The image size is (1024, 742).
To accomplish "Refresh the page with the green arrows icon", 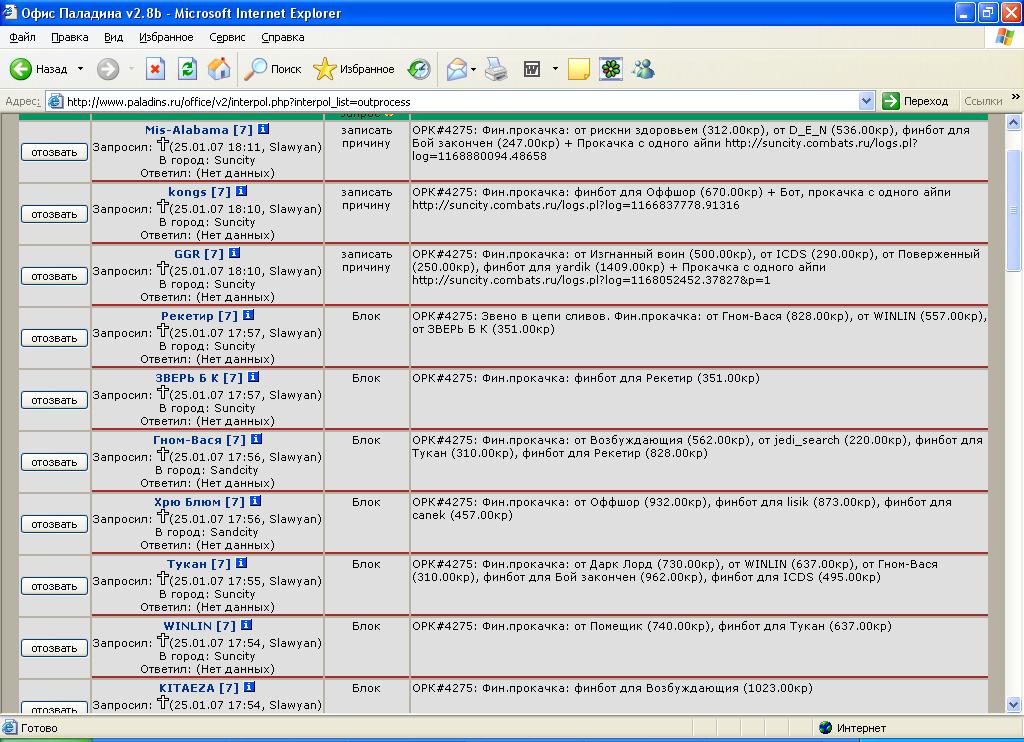I will click(x=187, y=69).
